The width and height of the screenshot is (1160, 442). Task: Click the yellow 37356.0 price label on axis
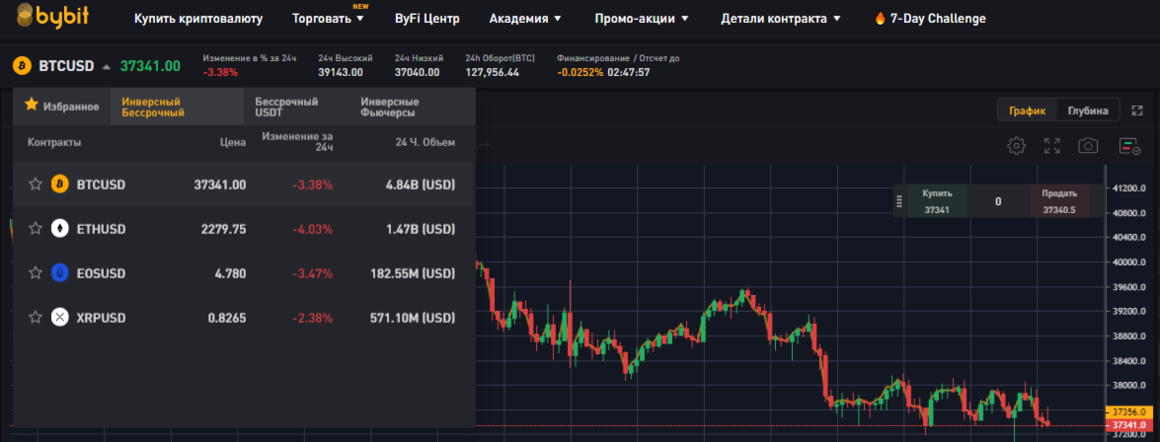(x=1127, y=412)
